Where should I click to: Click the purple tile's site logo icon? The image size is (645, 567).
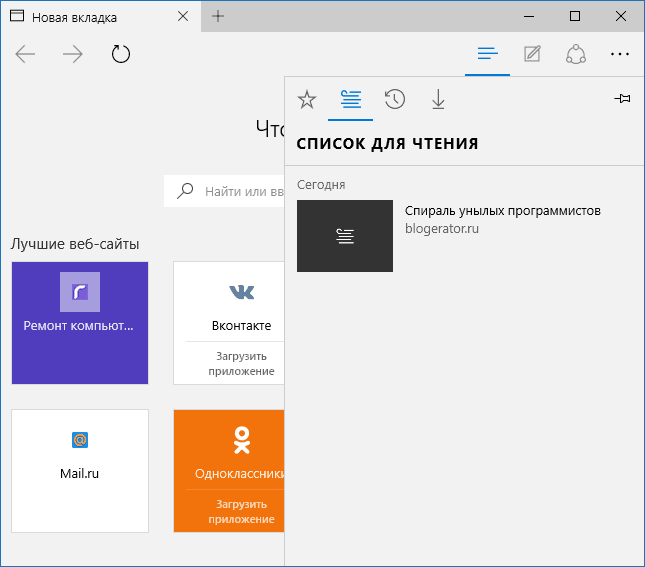pos(80,292)
